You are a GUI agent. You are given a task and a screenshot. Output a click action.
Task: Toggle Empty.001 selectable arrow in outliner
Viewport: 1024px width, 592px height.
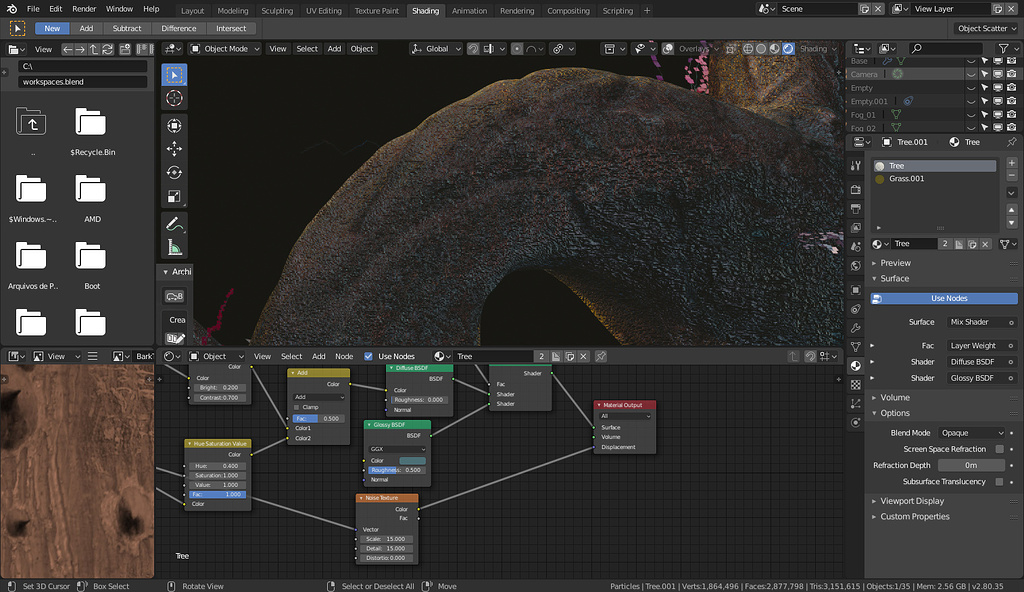pos(985,101)
